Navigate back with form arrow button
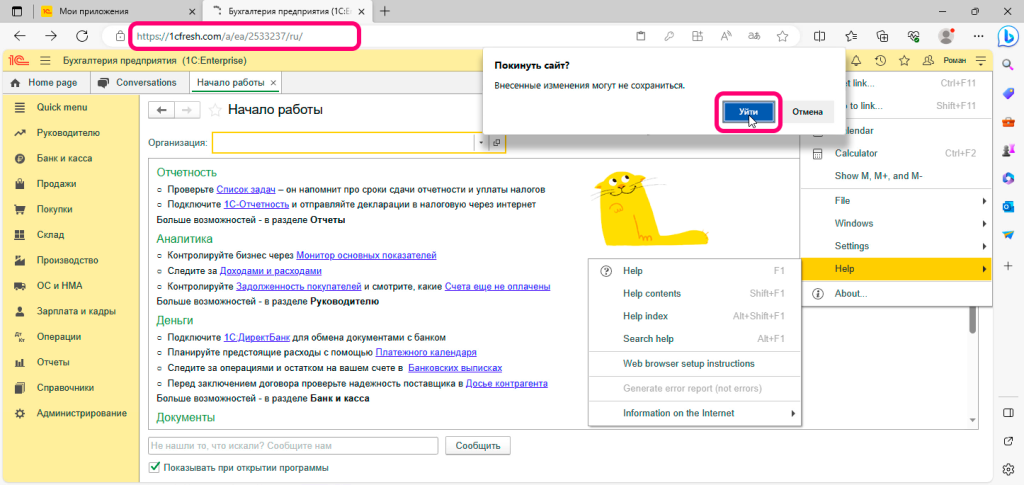 [162, 110]
